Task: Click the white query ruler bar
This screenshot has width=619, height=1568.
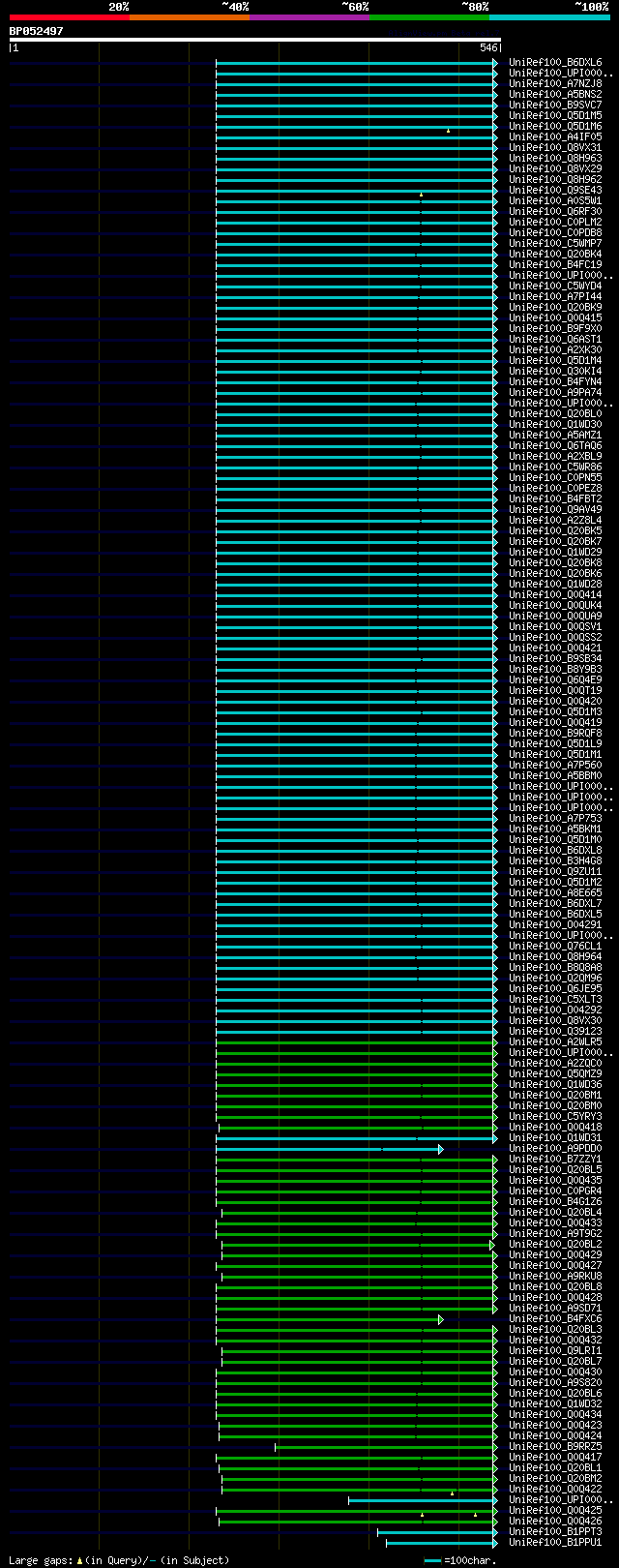Action: click(255, 40)
